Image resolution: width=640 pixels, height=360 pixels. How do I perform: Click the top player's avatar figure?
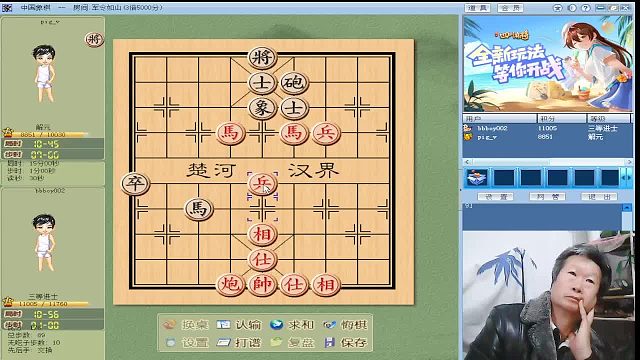tap(44, 73)
